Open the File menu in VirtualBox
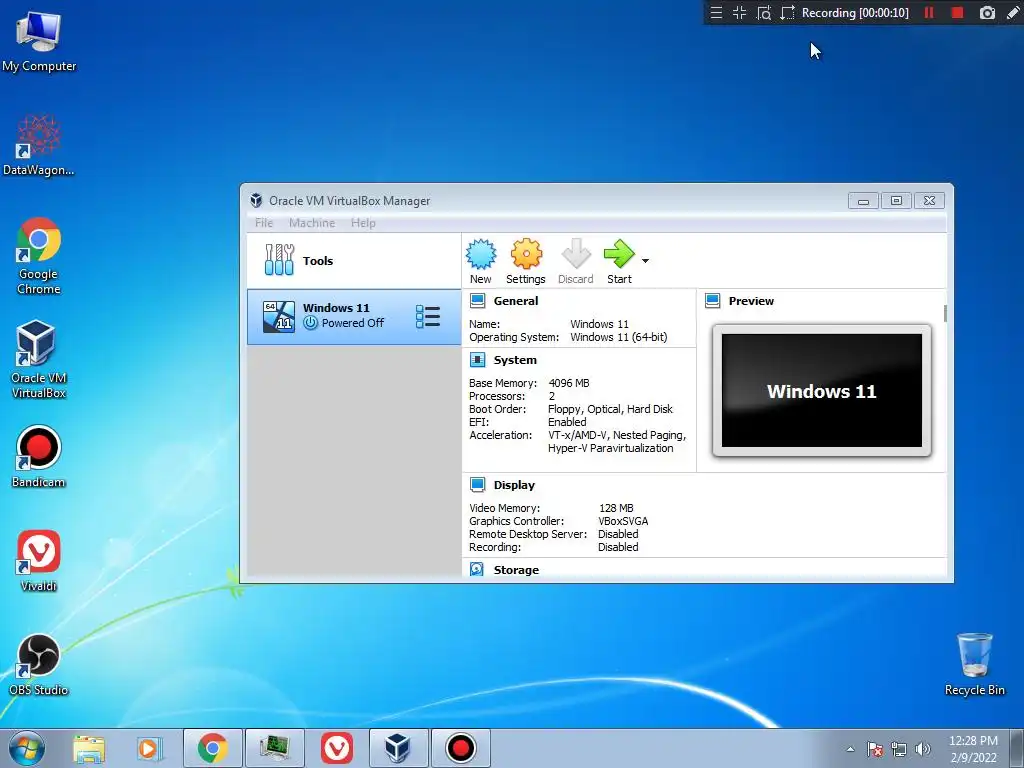1024x768 pixels. tap(264, 223)
